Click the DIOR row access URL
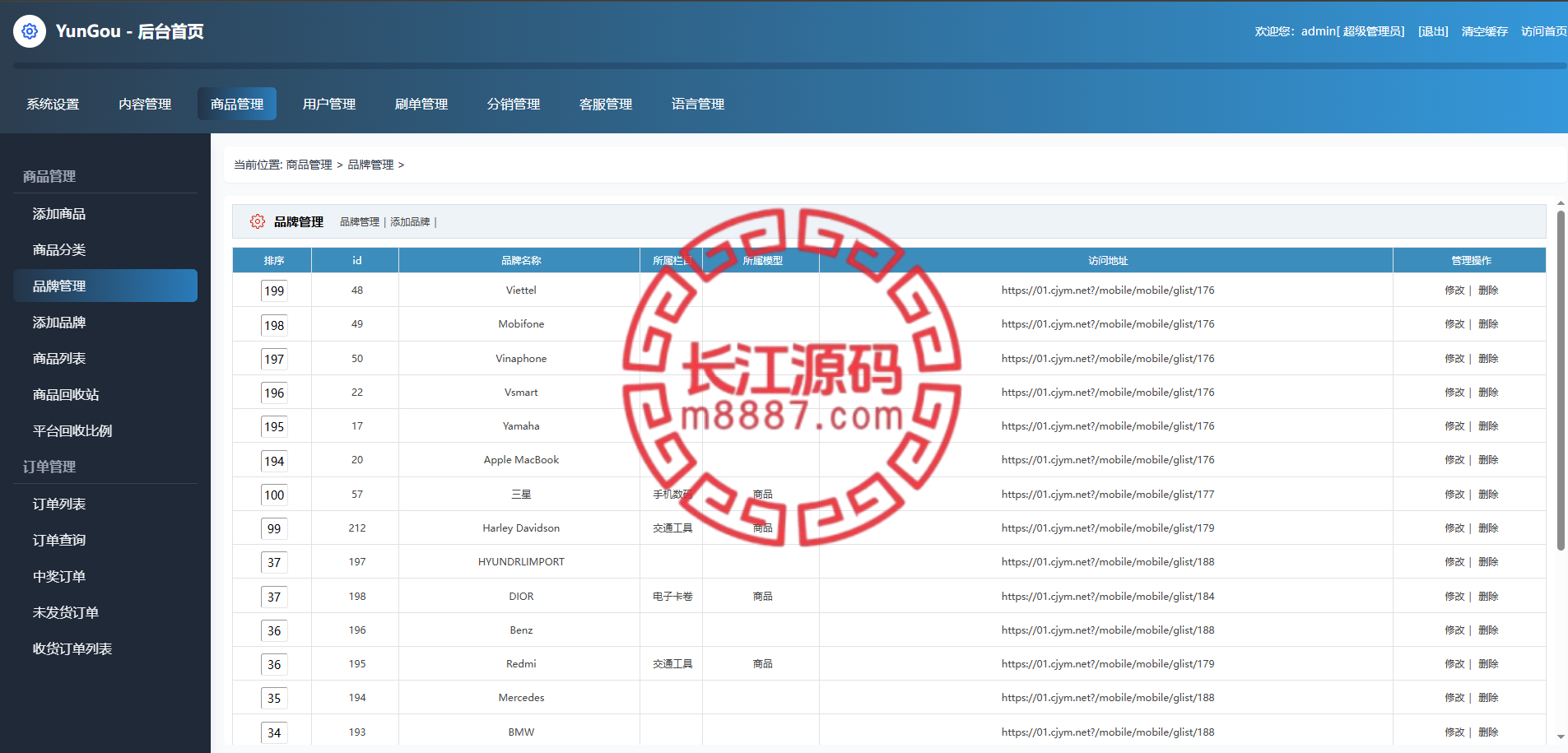Image resolution: width=1568 pixels, height=753 pixels. pos(1108,597)
